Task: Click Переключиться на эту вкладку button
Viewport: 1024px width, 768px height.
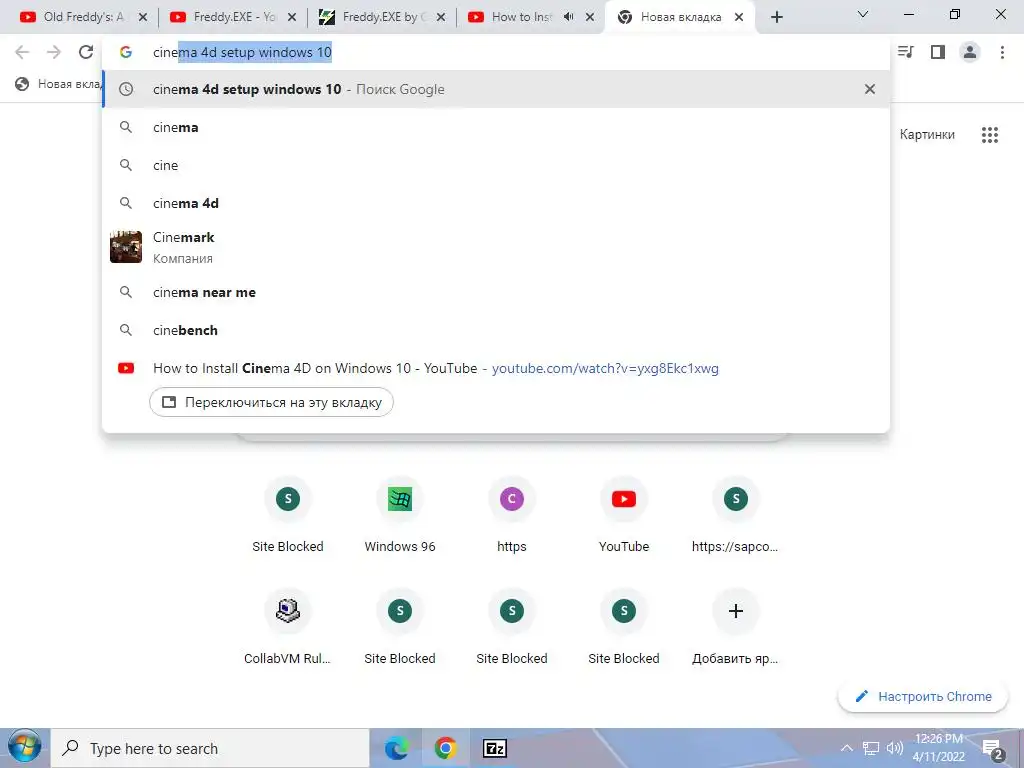Action: 271,402
